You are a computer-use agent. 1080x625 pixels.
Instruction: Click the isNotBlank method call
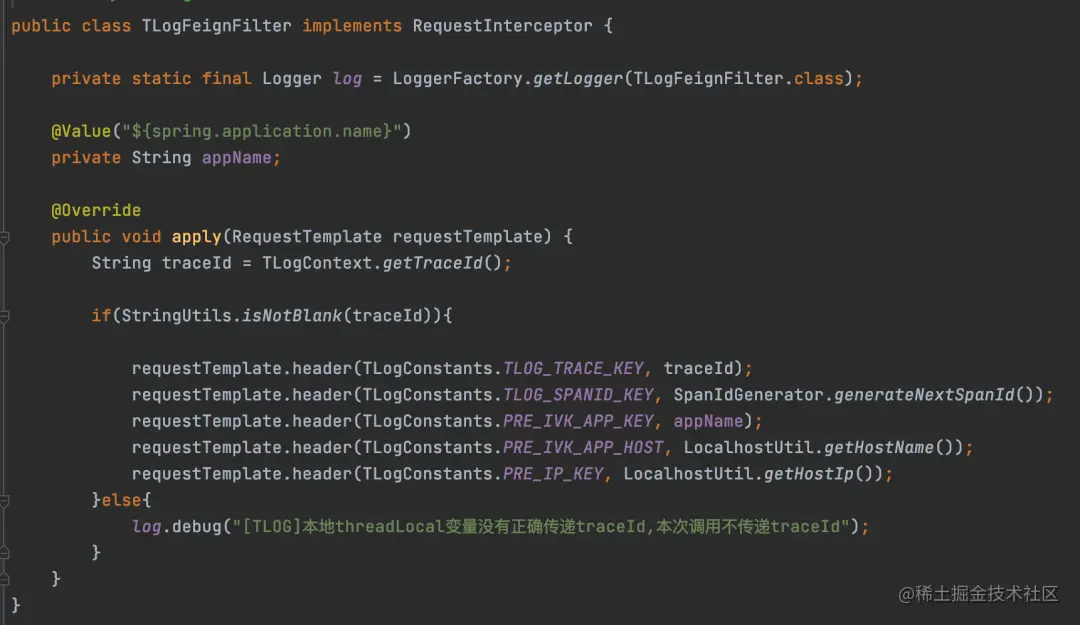click(291, 316)
